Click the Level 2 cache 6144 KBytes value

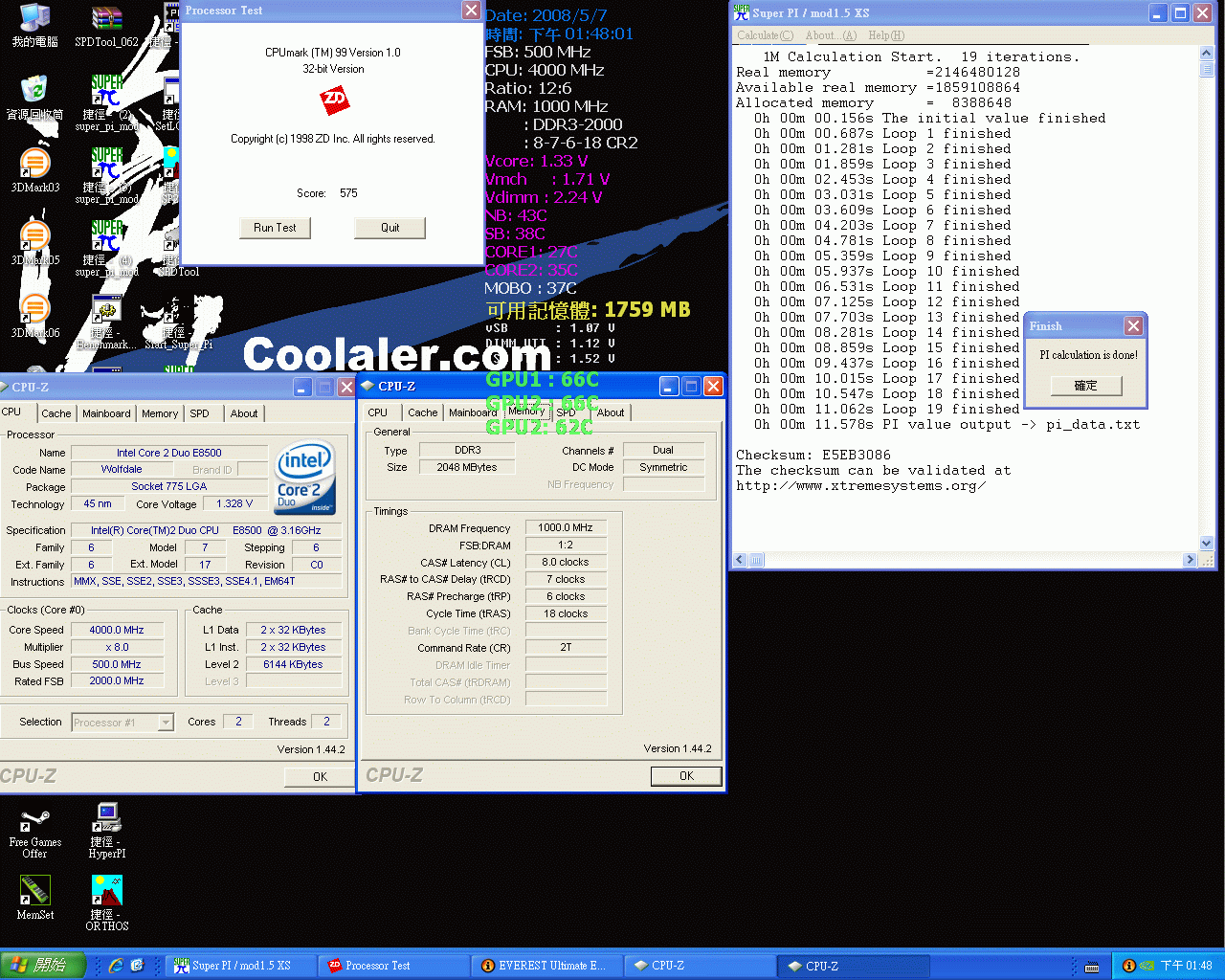293,664
